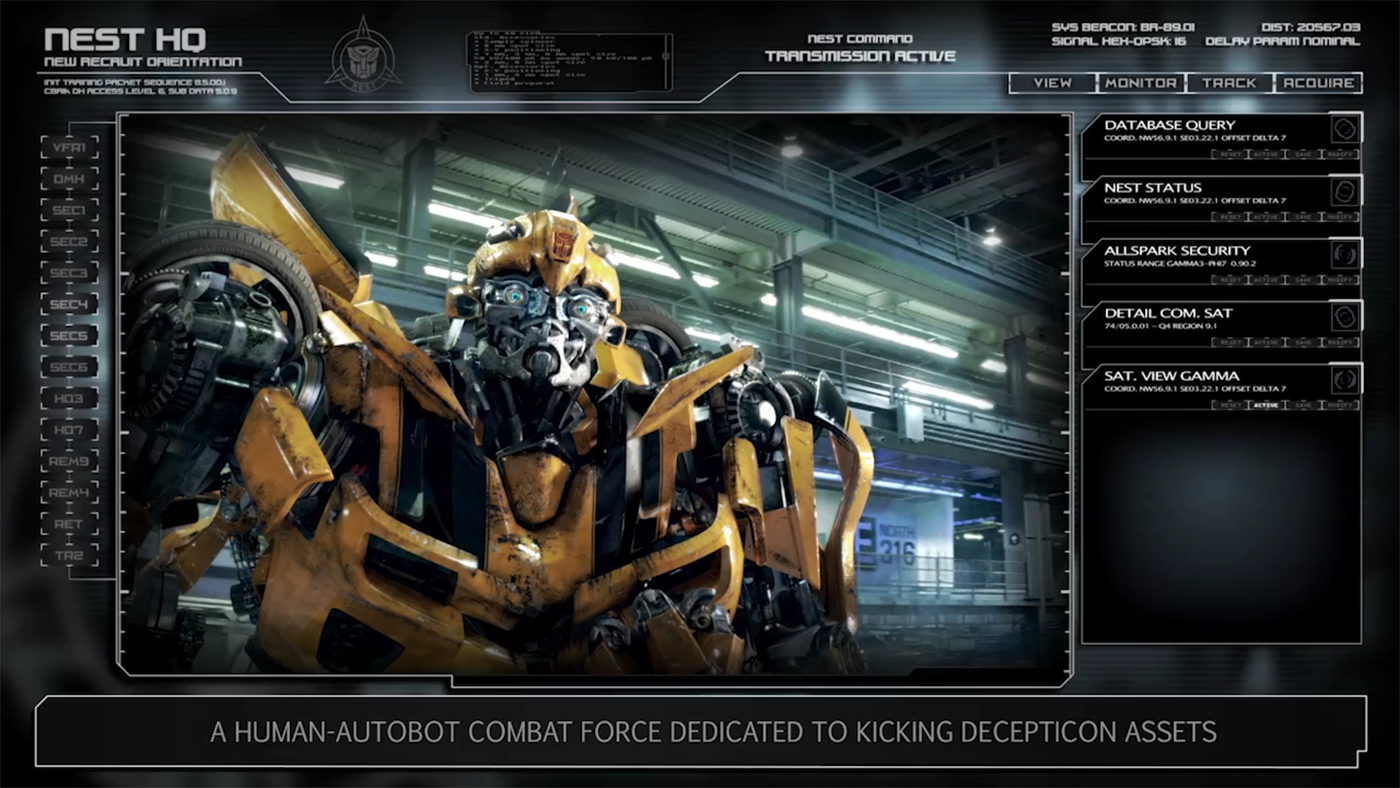Click SAVE under Sat. View Gamma
The width and height of the screenshot is (1400, 788).
[1302, 405]
